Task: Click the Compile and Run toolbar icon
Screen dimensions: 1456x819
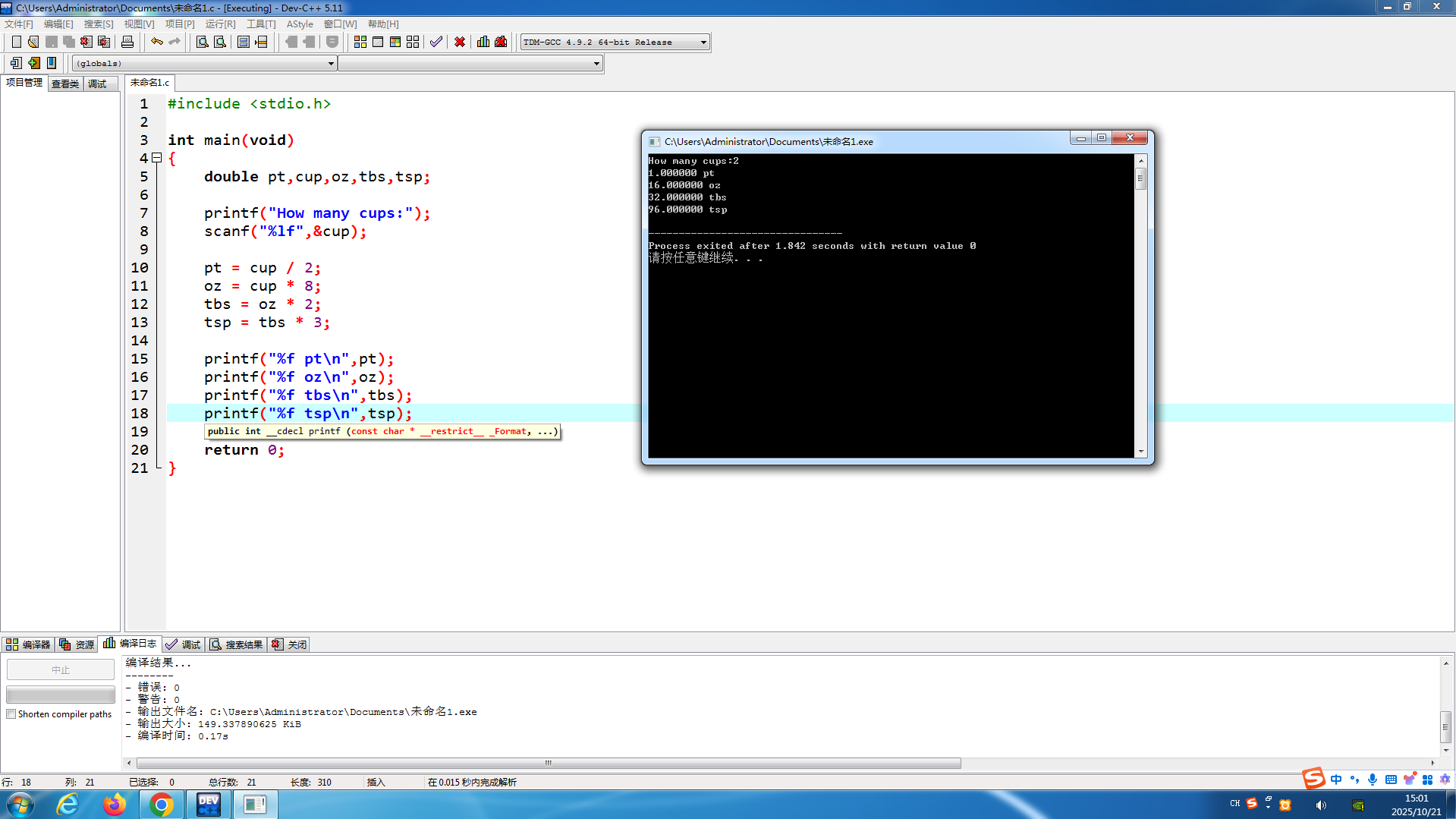Action: click(395, 42)
